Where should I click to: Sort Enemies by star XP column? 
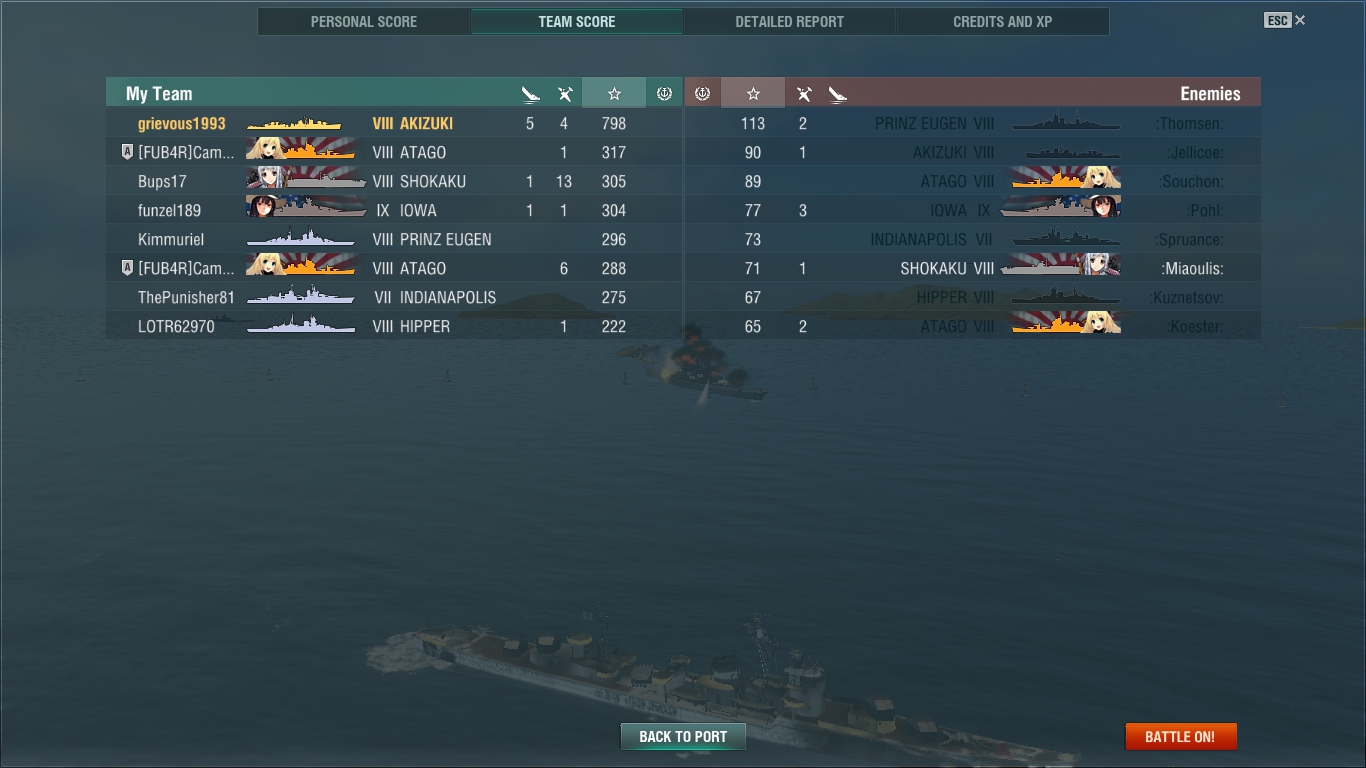point(753,93)
